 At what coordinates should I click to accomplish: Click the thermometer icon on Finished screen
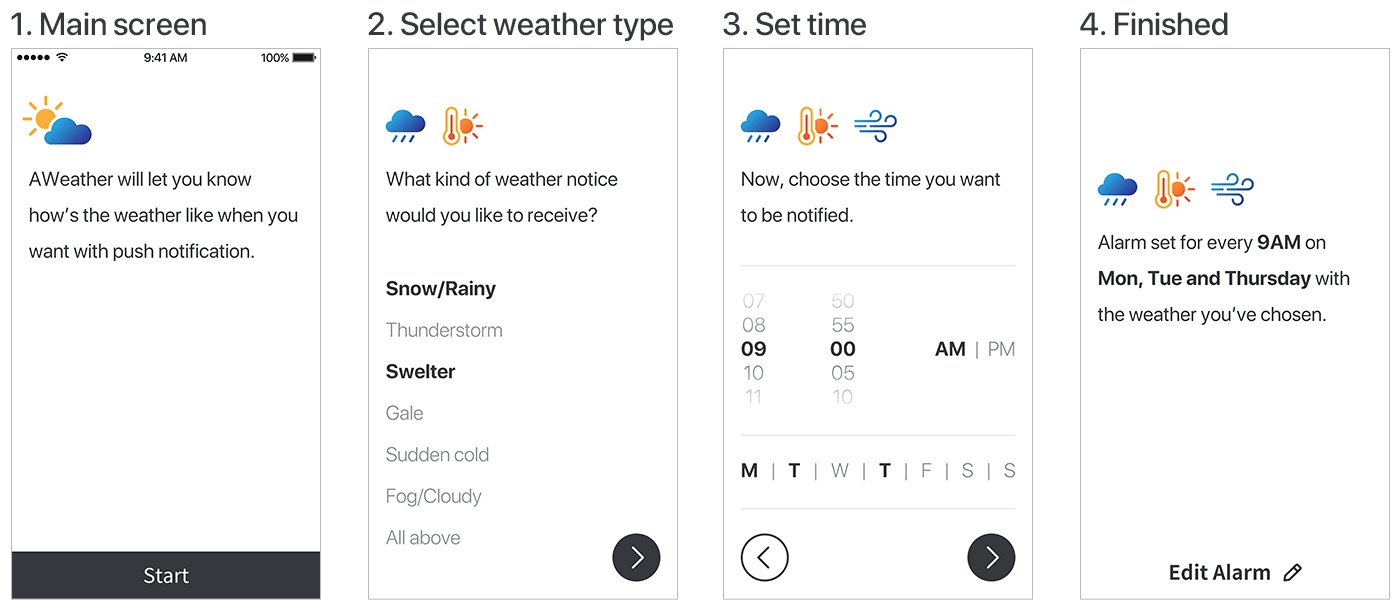(x=1174, y=189)
